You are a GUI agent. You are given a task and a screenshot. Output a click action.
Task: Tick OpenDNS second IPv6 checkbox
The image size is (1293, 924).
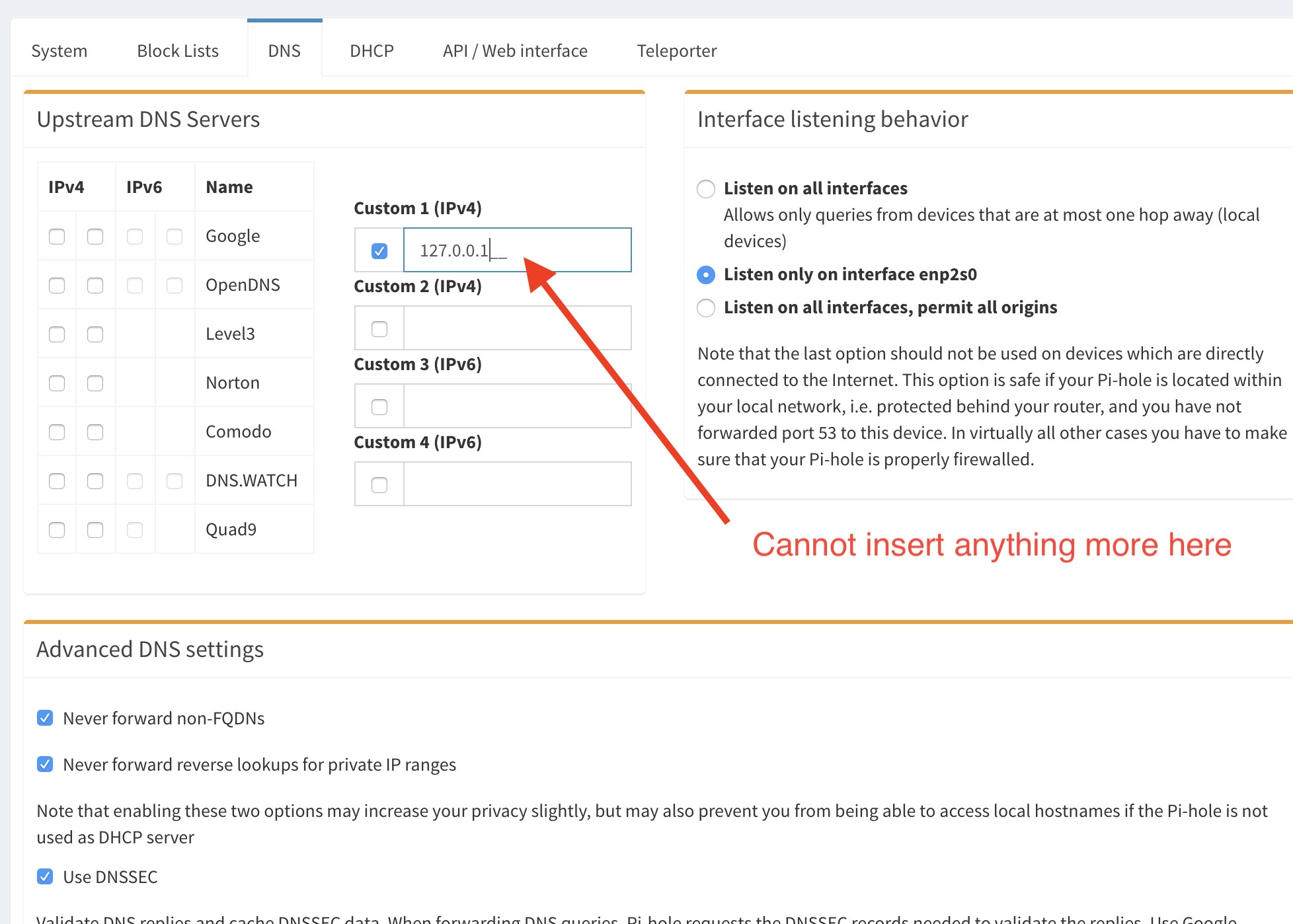(x=175, y=285)
